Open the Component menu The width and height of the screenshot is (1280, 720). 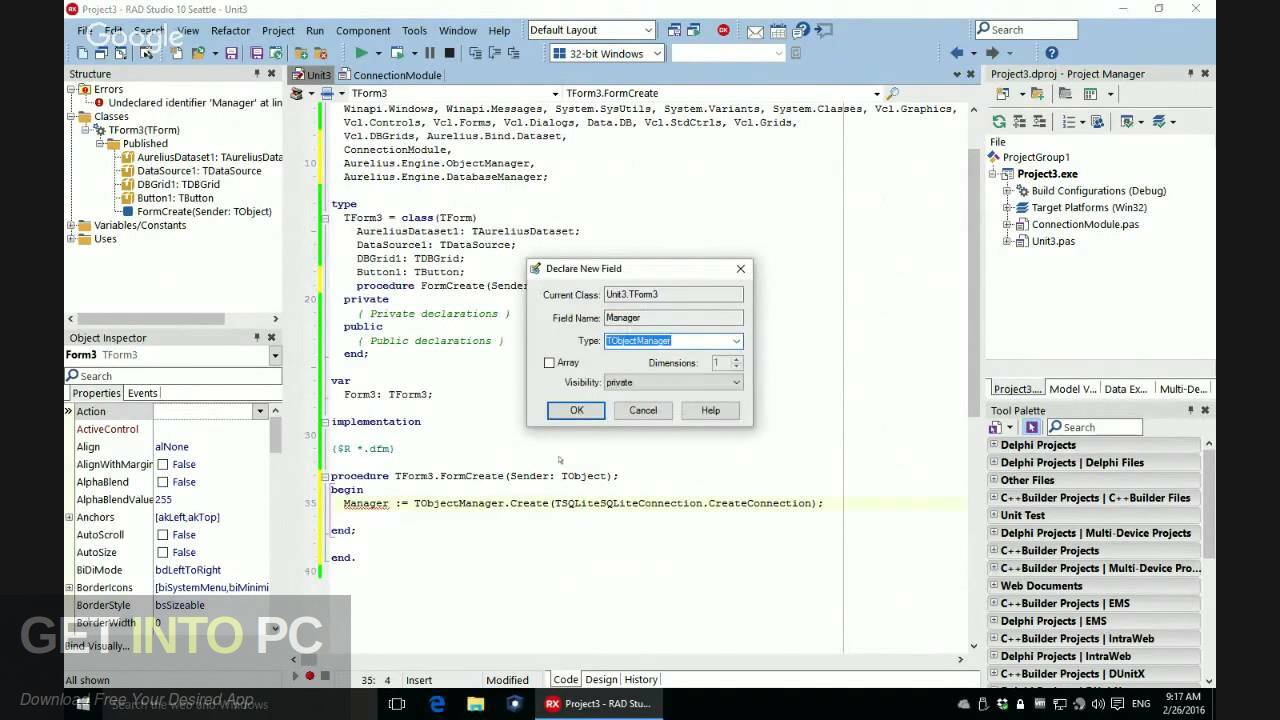point(363,31)
